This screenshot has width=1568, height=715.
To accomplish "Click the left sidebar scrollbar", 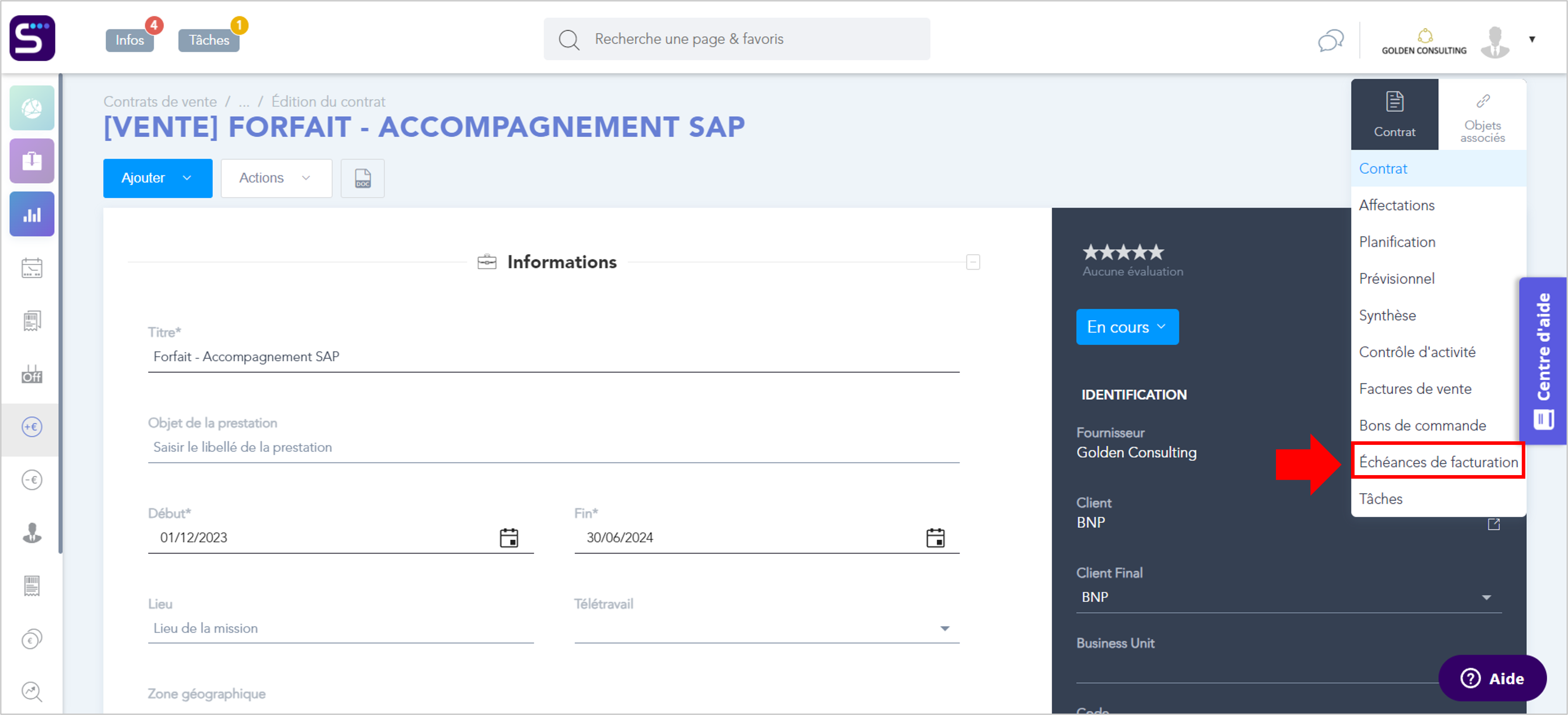I will pyautogui.click(x=60, y=314).
